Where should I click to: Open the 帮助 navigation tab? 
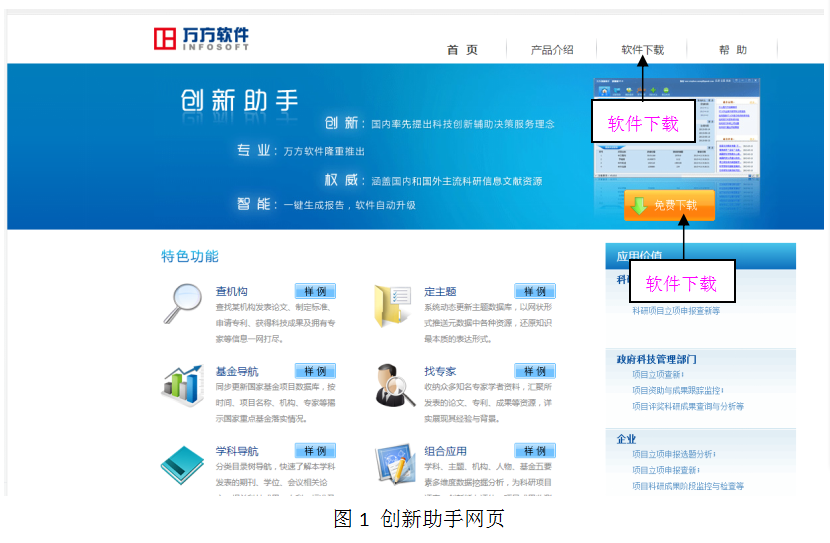click(733, 50)
